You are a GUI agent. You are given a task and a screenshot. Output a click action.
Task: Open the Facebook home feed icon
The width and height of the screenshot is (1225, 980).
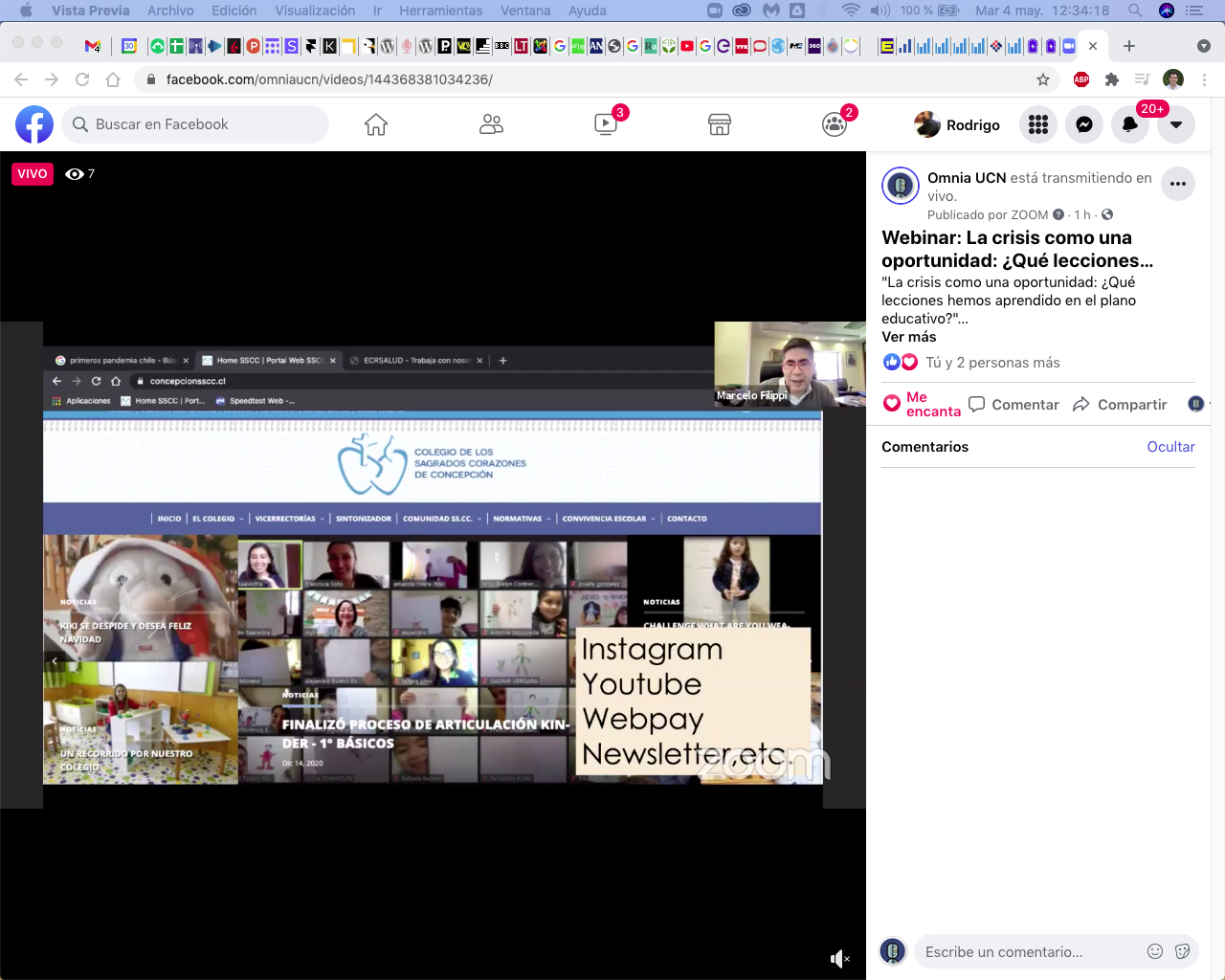click(376, 124)
